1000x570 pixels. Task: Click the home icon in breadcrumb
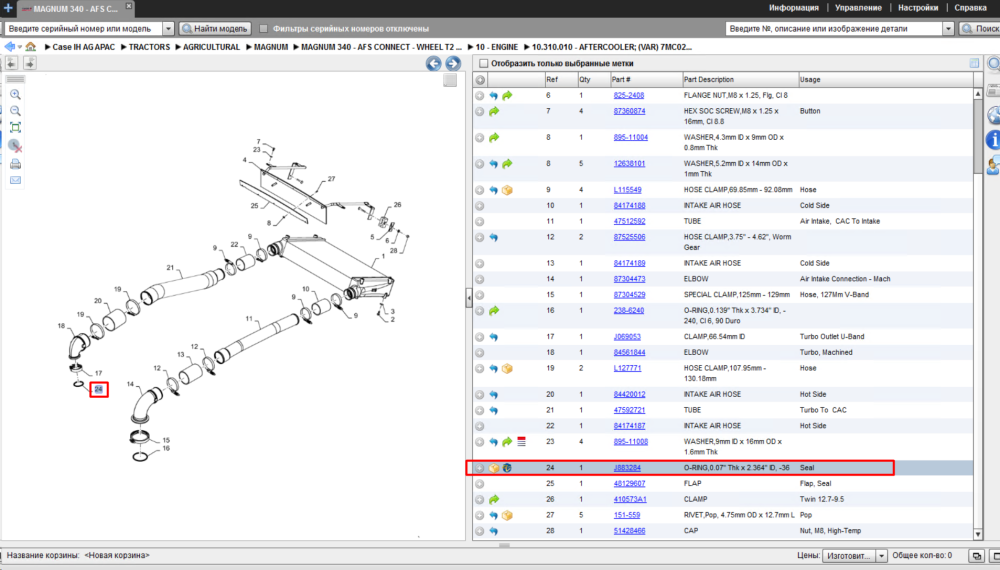pyautogui.click(x=31, y=47)
